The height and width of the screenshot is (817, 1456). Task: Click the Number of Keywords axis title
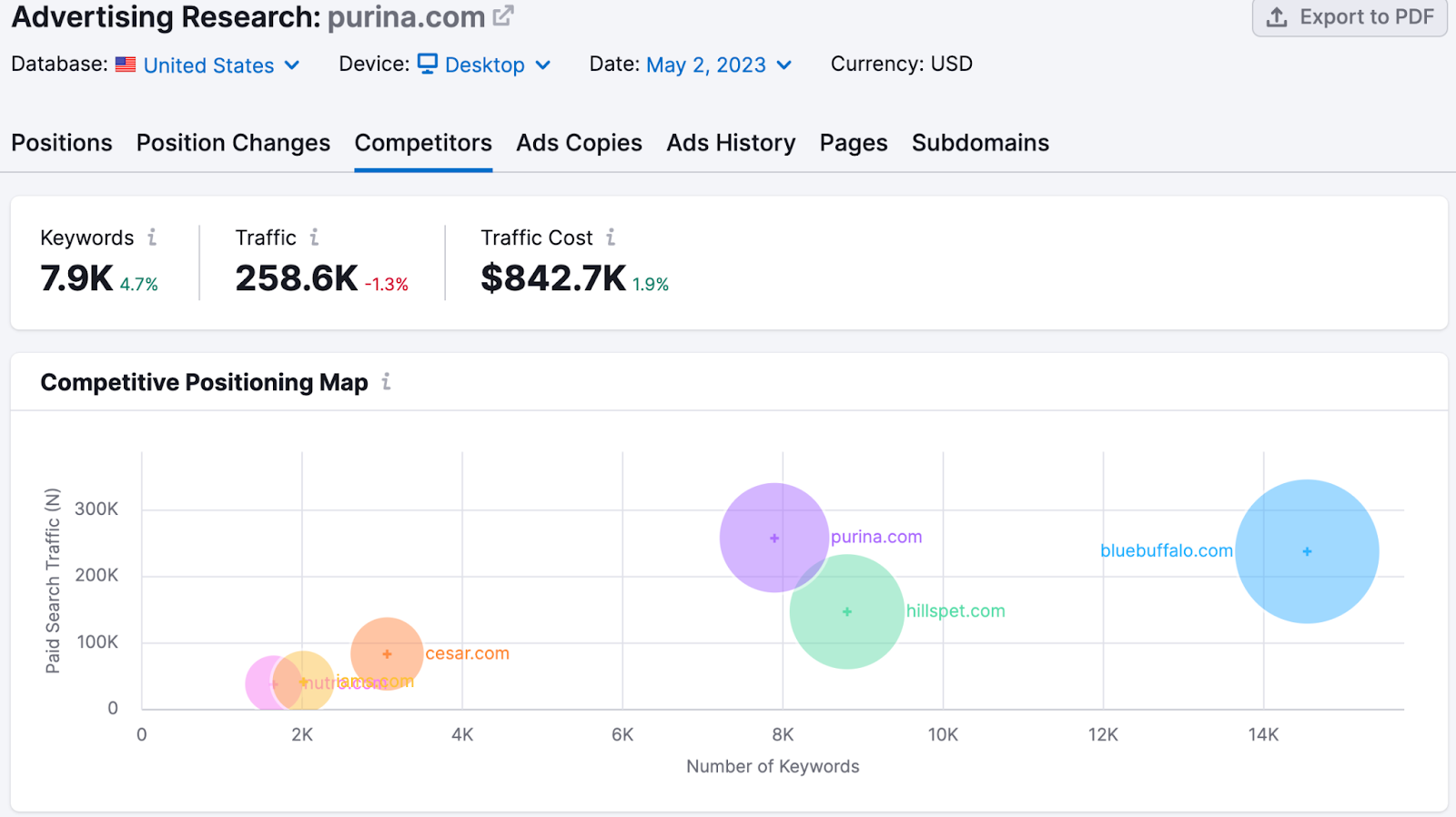click(x=773, y=766)
